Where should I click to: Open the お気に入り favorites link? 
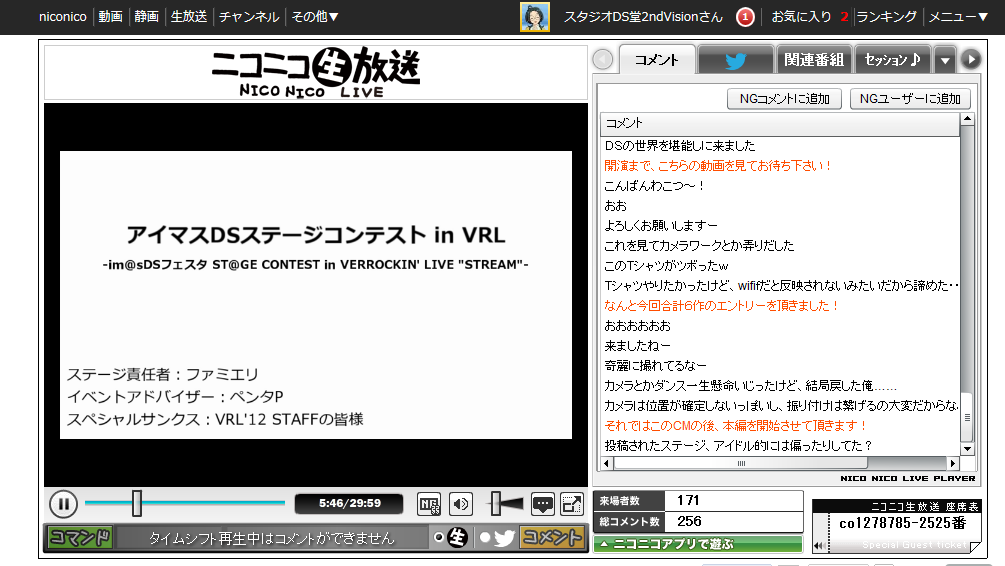[x=801, y=17]
